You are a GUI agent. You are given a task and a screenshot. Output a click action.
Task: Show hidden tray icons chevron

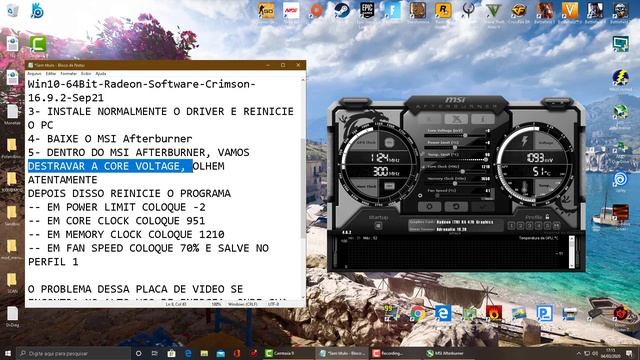(578, 353)
